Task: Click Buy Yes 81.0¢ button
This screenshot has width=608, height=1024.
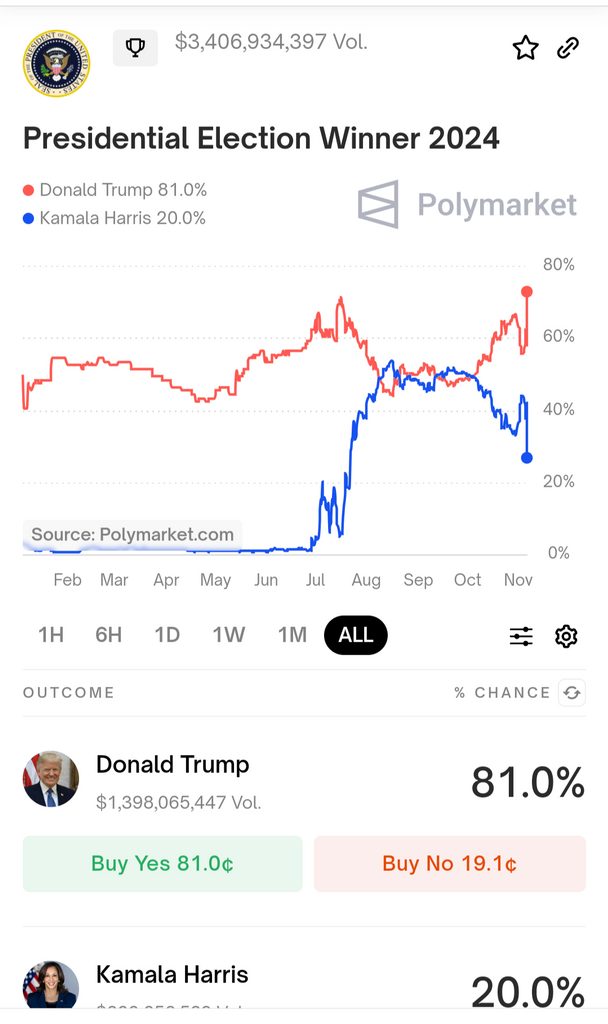Action: (162, 863)
